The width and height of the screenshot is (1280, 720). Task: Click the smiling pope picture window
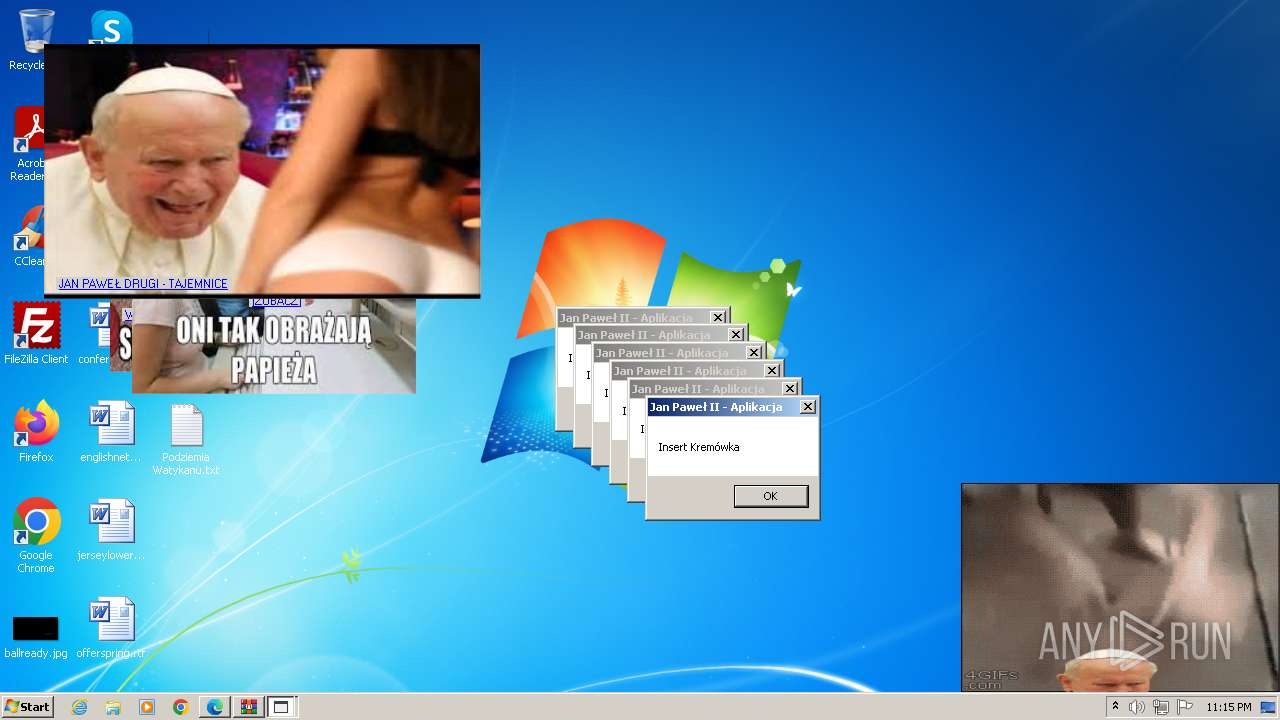(262, 170)
